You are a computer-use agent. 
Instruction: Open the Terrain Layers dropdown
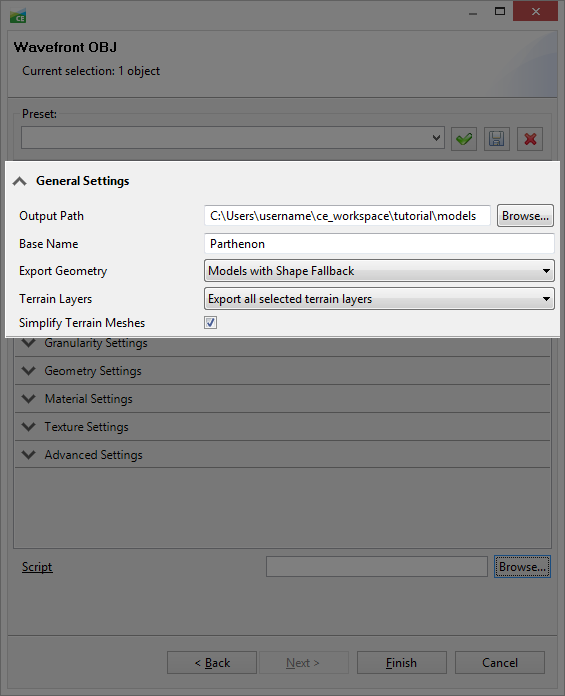(x=379, y=299)
